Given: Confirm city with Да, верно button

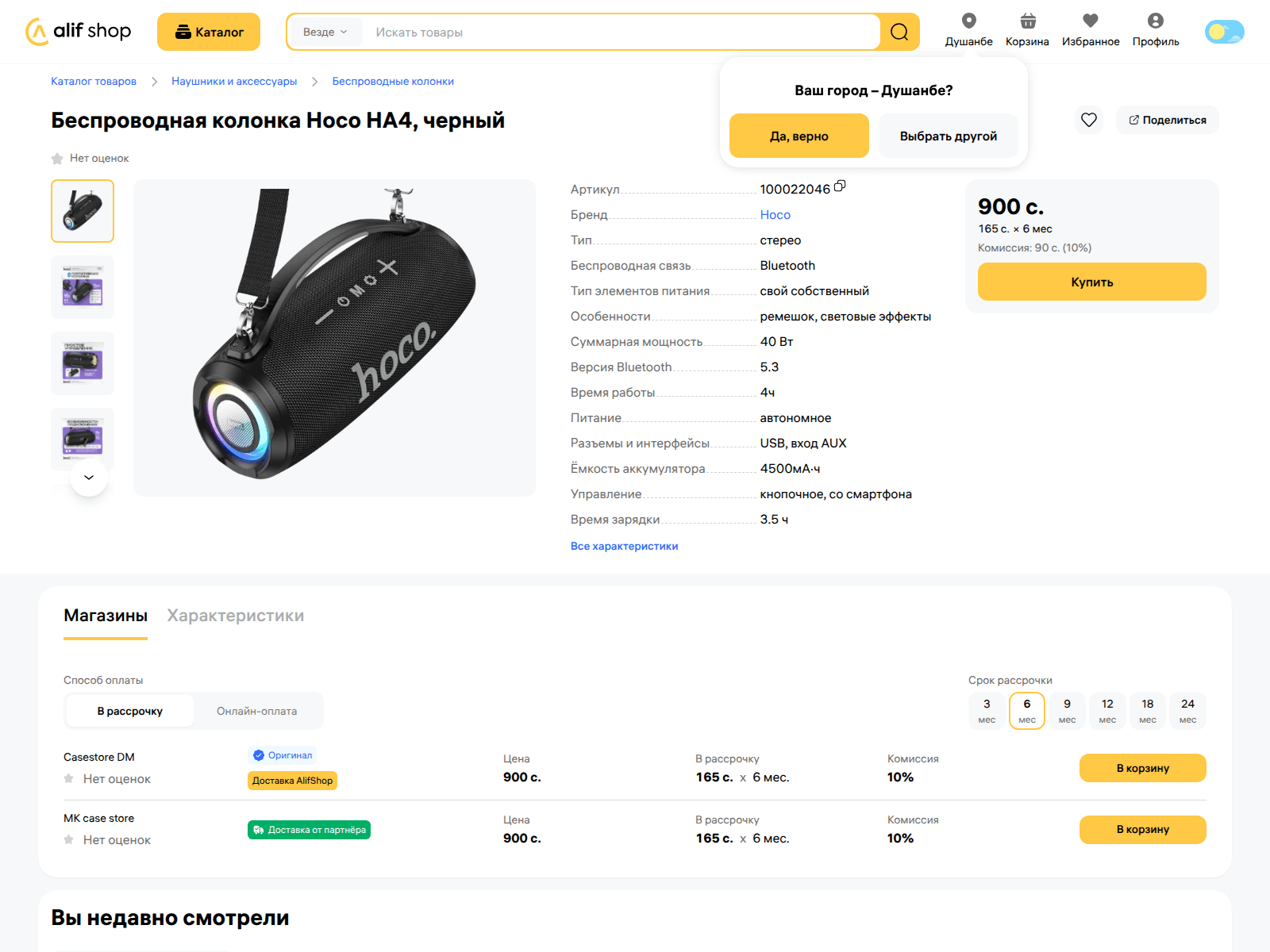Looking at the screenshot, I should [798, 136].
